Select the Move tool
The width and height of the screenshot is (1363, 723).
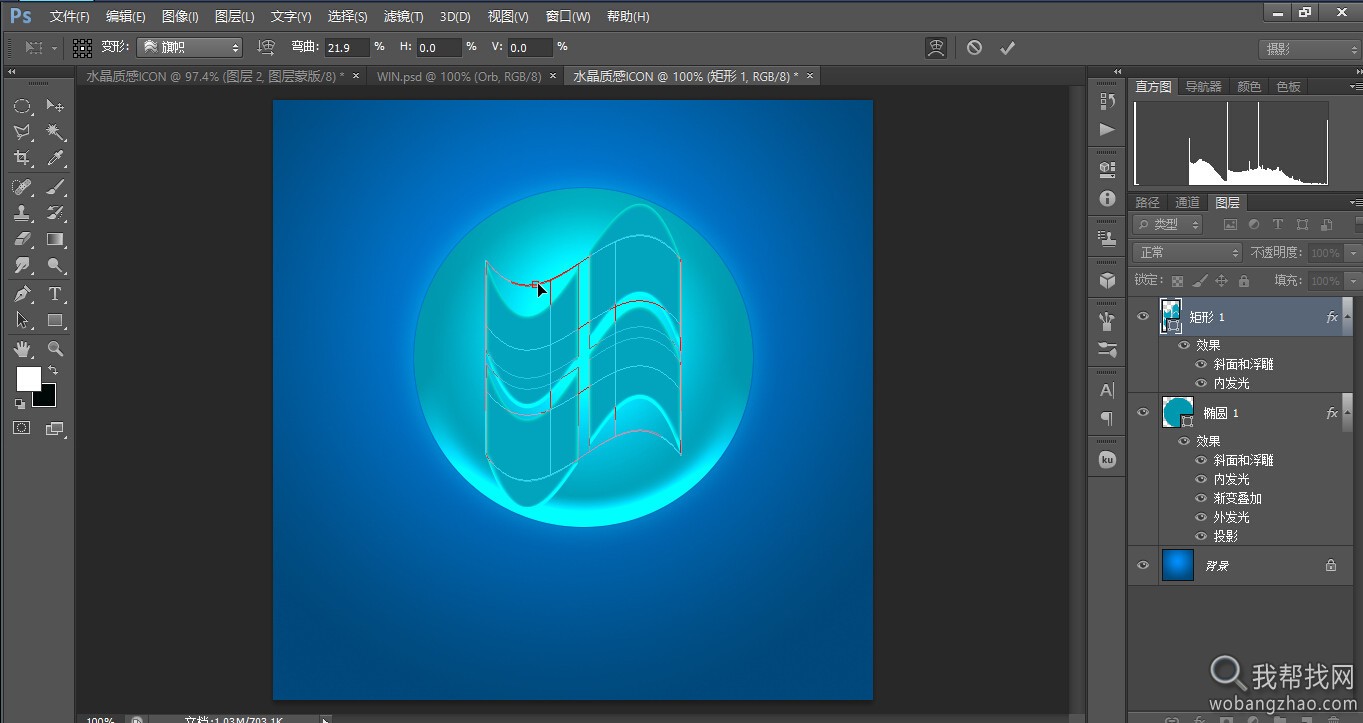[55, 106]
